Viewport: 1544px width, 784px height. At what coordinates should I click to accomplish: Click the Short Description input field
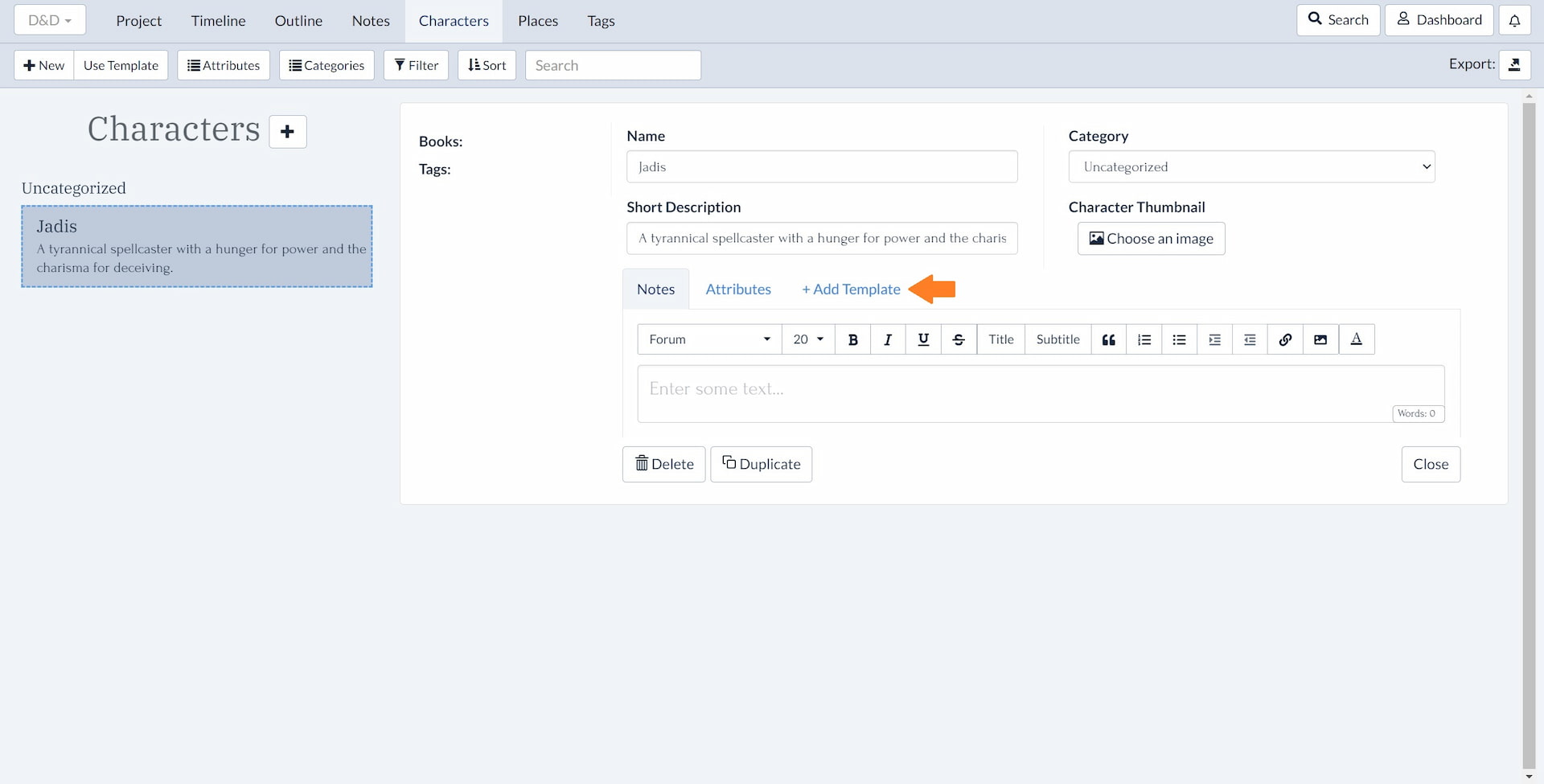pyautogui.click(x=822, y=238)
